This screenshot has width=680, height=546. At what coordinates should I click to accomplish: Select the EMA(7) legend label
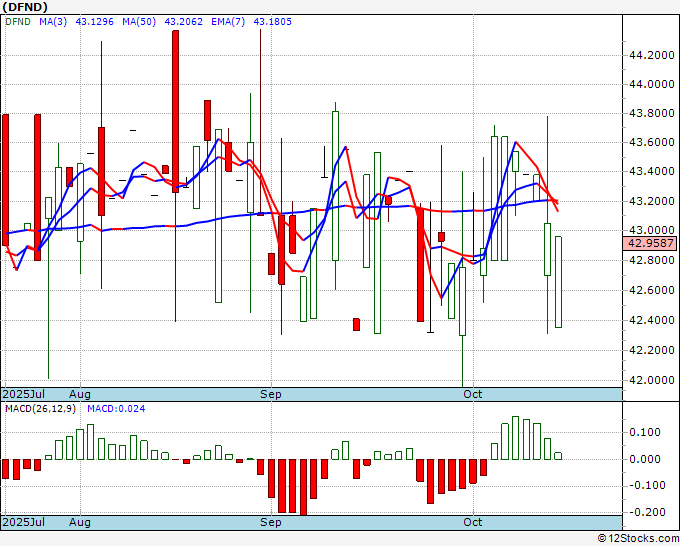coord(228,22)
